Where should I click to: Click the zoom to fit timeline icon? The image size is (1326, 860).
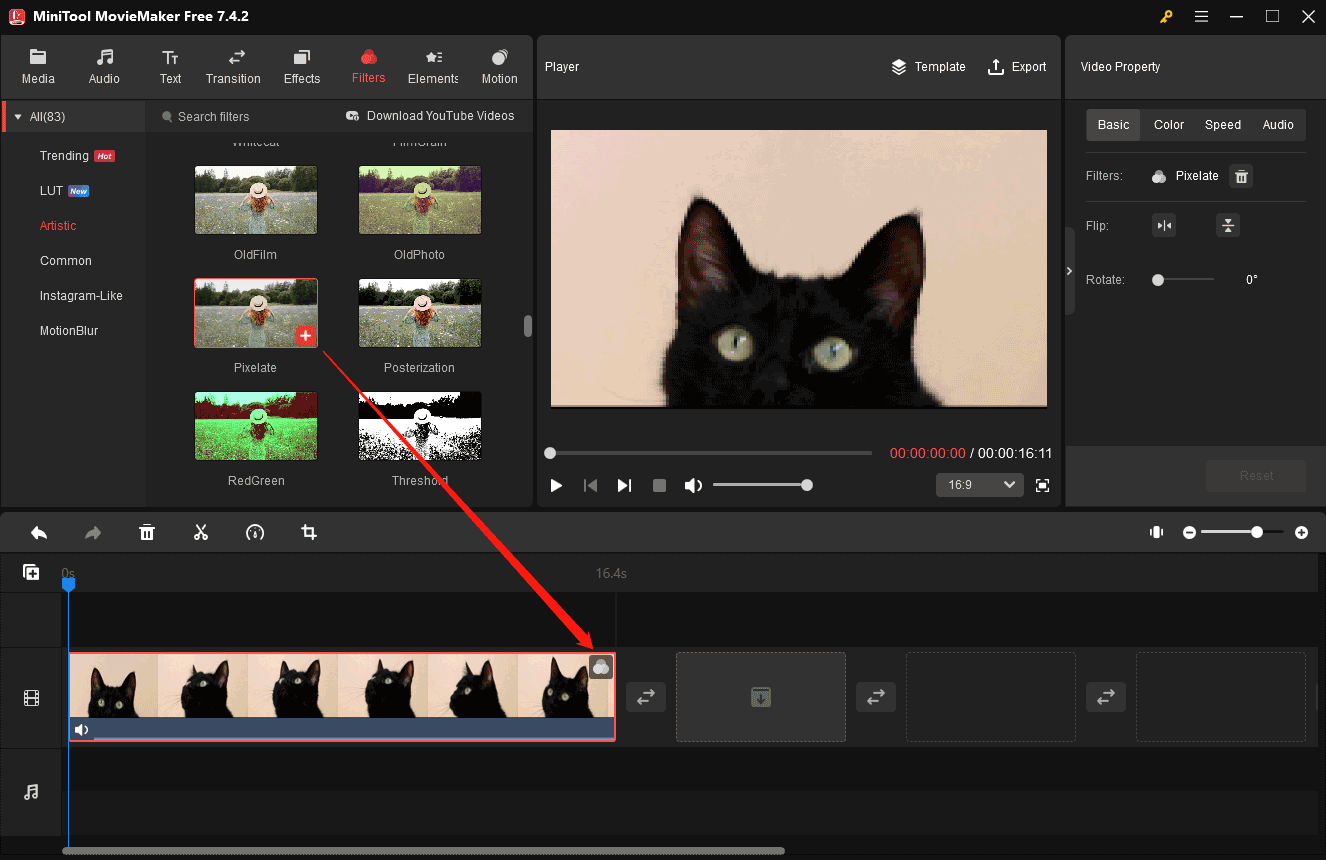pos(1156,533)
